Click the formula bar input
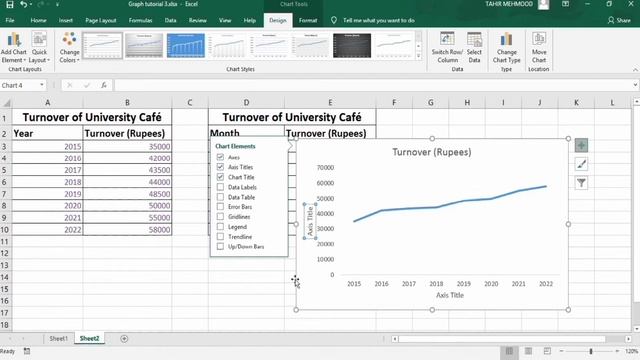Screen dimensions: 640x360 372,85
